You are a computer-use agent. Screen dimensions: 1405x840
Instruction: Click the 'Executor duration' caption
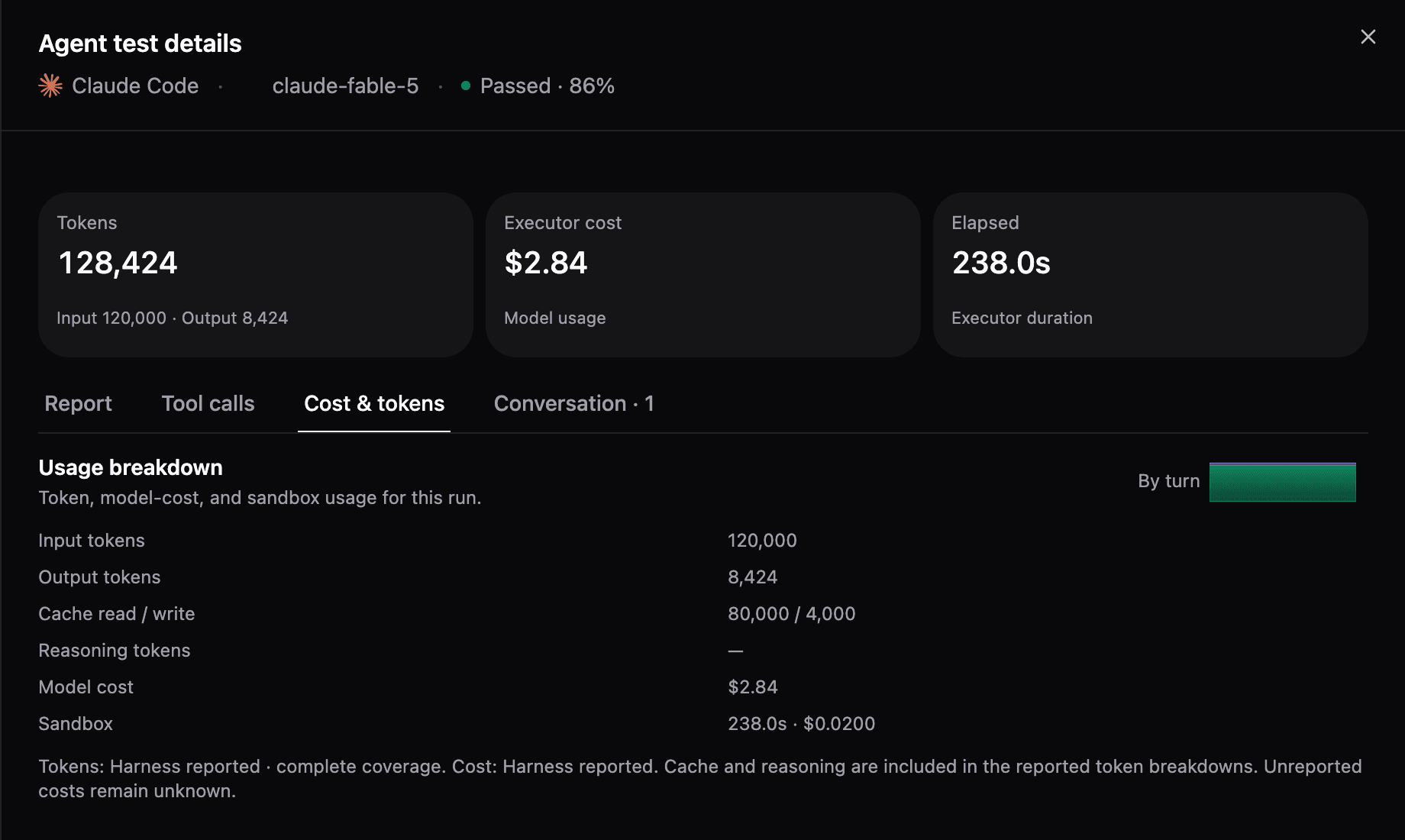click(1022, 318)
